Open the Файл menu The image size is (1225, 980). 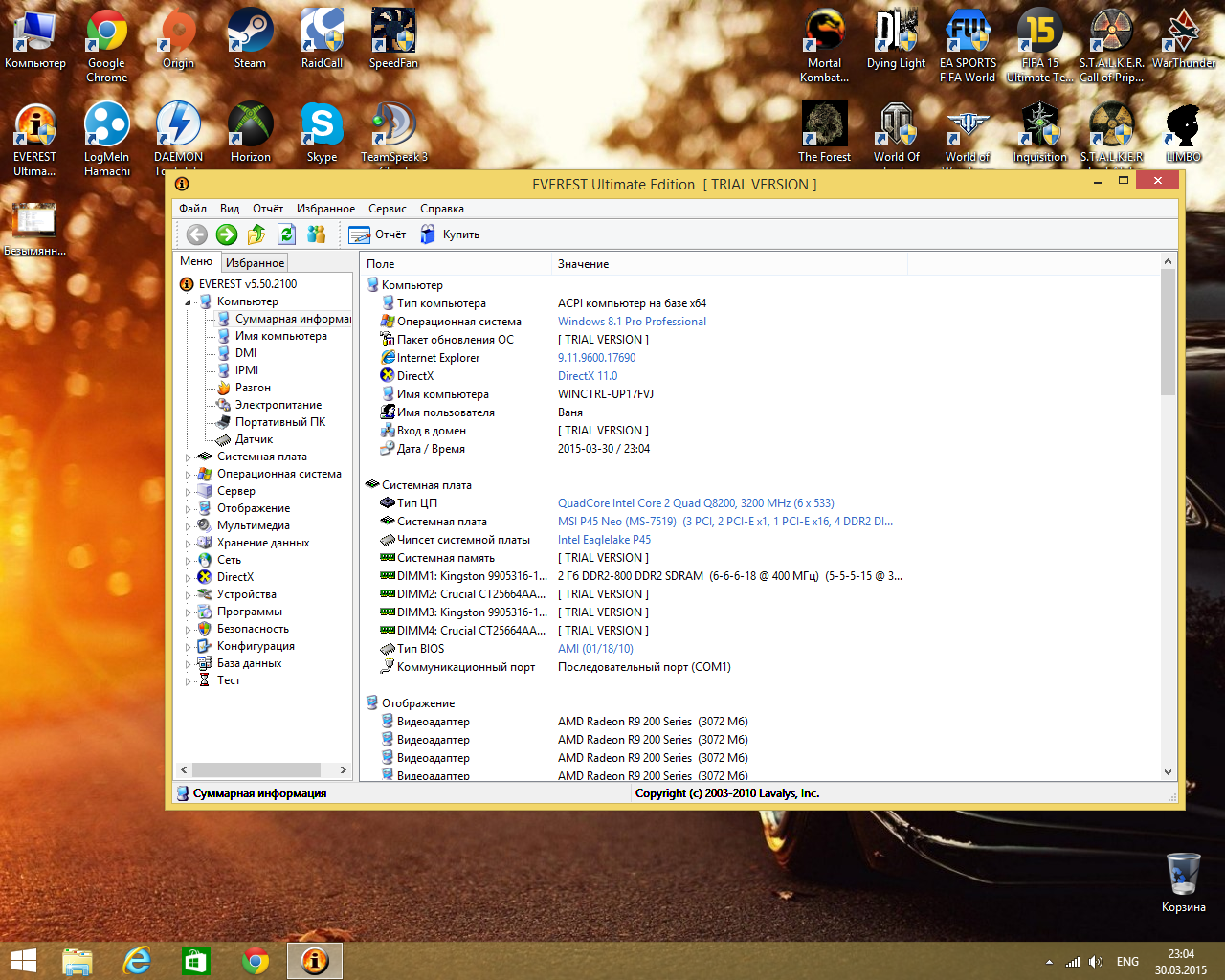(192, 209)
